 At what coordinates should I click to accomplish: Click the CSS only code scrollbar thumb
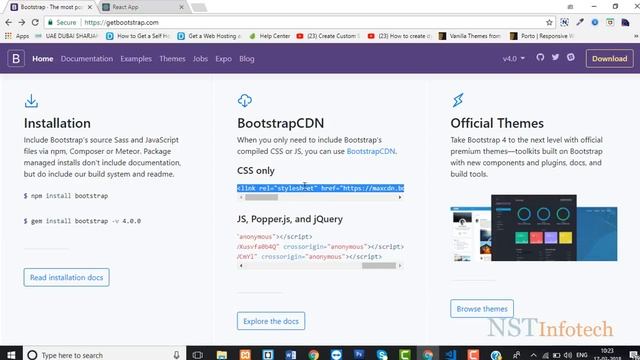pos(261,197)
